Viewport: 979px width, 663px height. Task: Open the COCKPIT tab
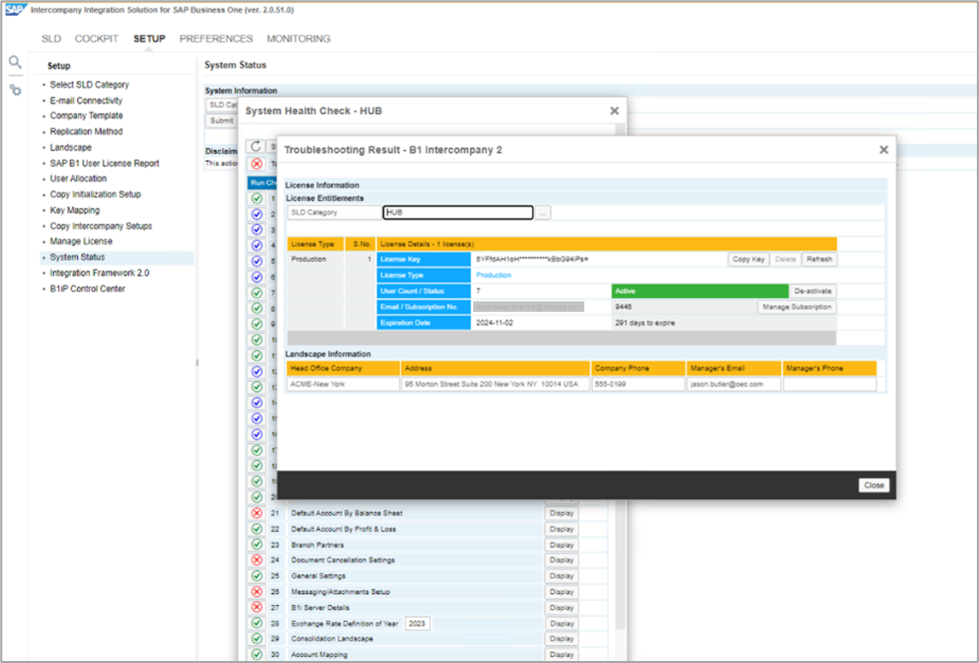96,39
